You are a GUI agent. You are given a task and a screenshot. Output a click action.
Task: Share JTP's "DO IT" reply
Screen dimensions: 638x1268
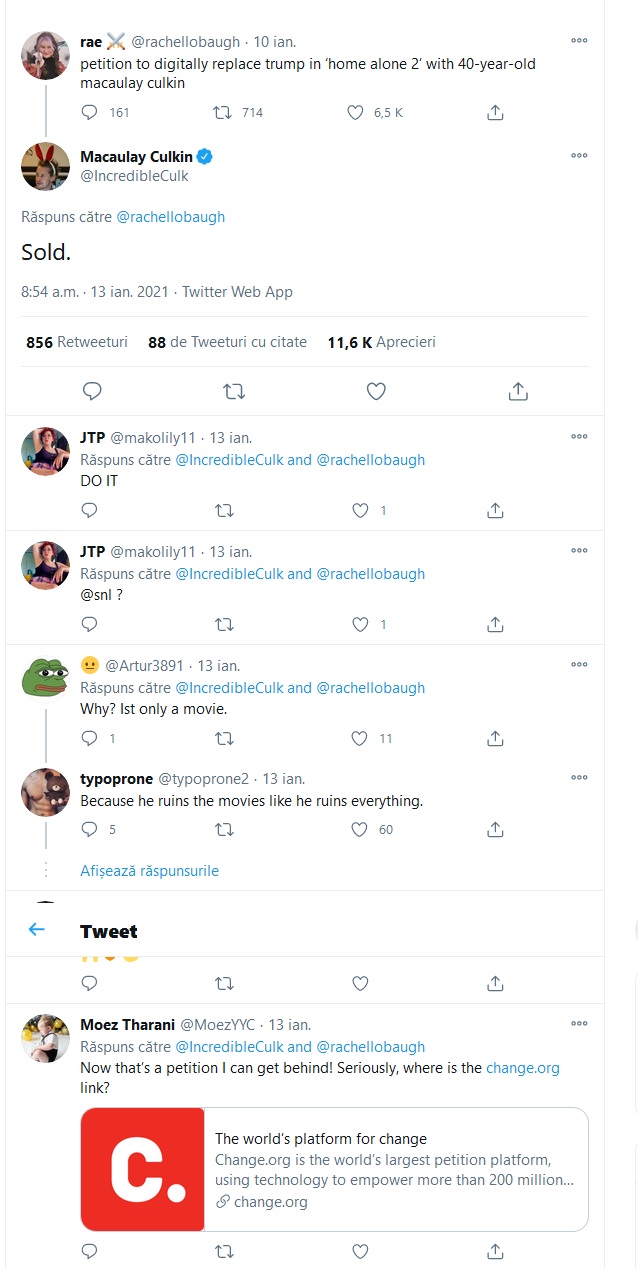[x=495, y=511]
